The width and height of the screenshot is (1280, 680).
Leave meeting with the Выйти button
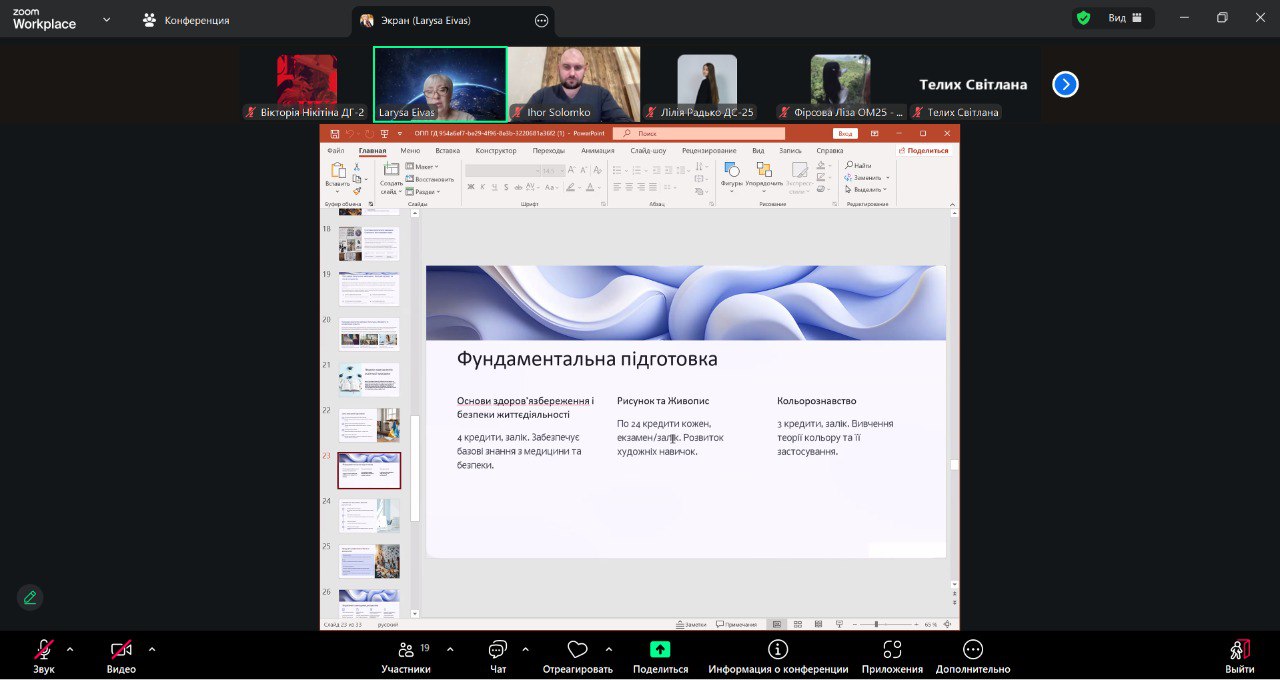click(x=1240, y=650)
